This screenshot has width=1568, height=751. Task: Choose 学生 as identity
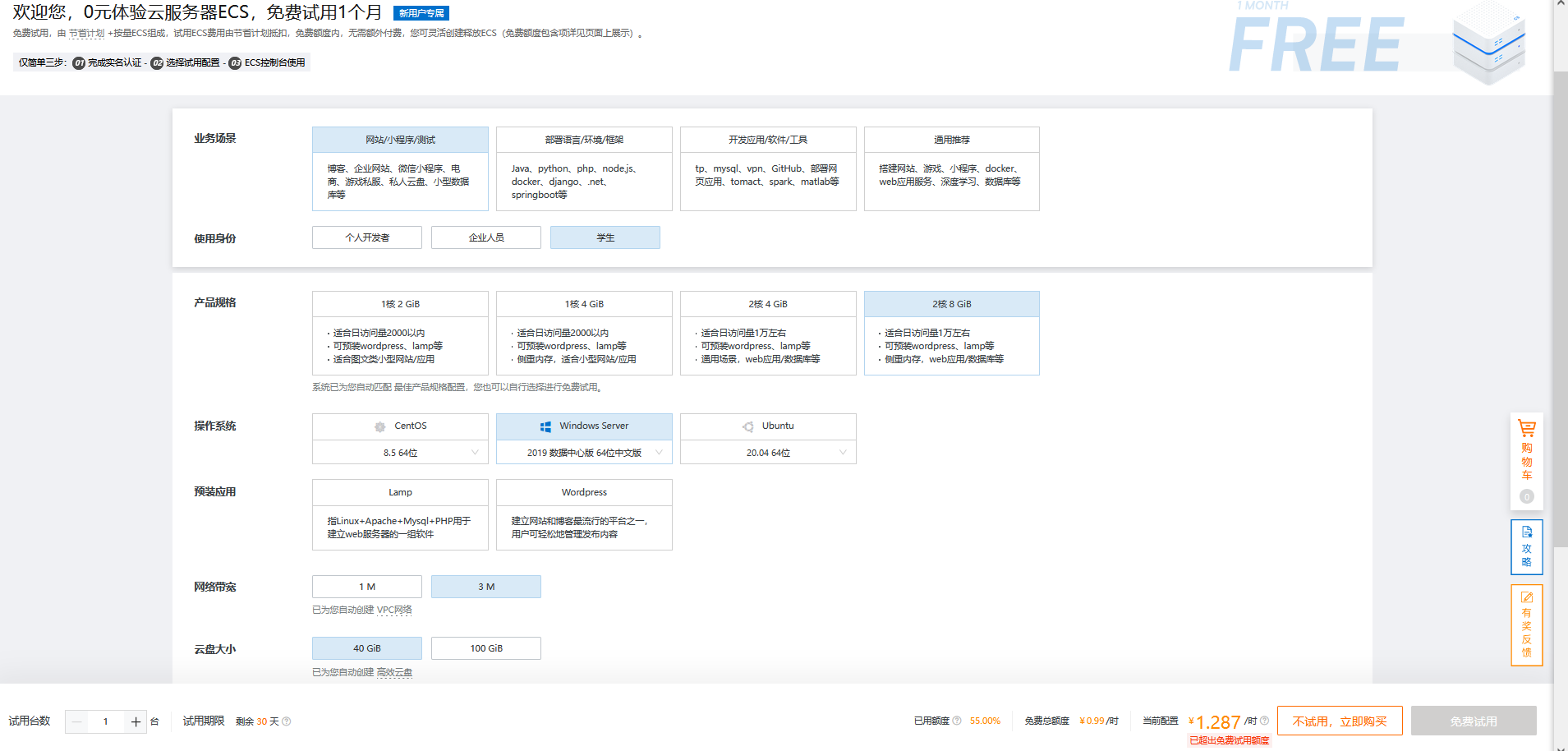(605, 237)
